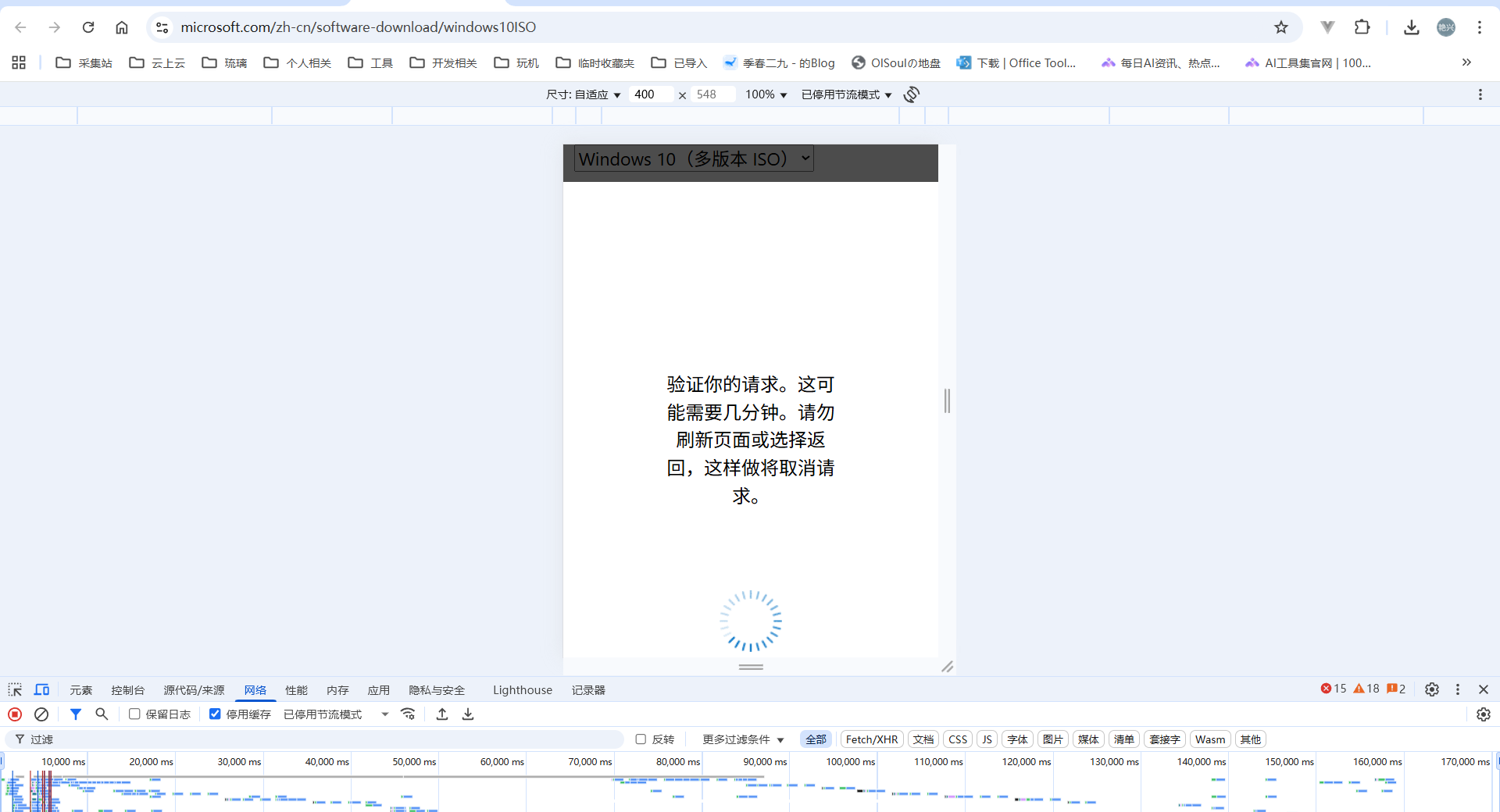Open network search with magnifier icon
The width and height of the screenshot is (1500, 812).
coord(102,714)
